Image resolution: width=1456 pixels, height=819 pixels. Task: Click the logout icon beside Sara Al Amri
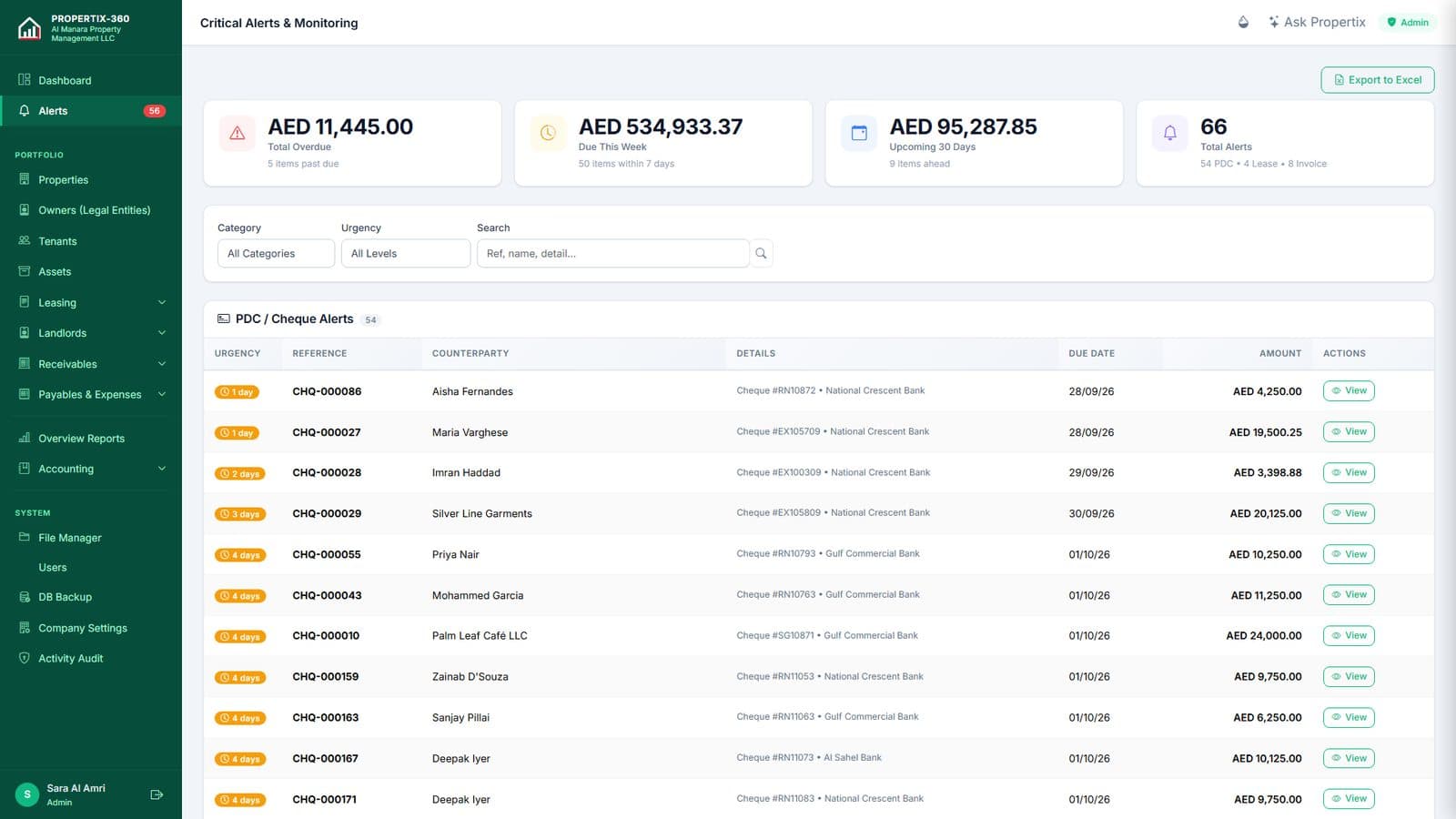click(x=157, y=794)
